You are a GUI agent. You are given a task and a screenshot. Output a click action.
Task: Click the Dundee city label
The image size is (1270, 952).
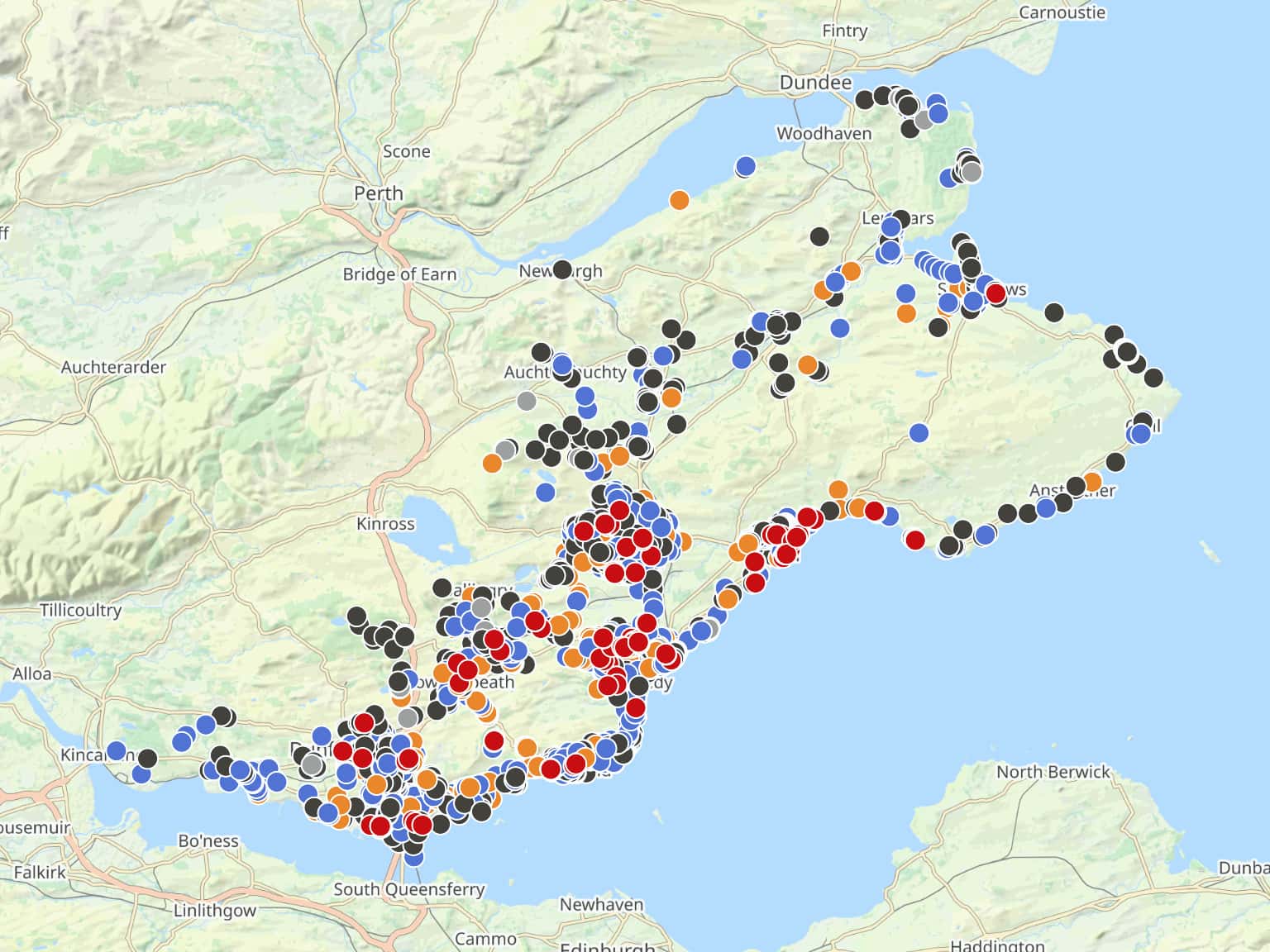(x=815, y=83)
